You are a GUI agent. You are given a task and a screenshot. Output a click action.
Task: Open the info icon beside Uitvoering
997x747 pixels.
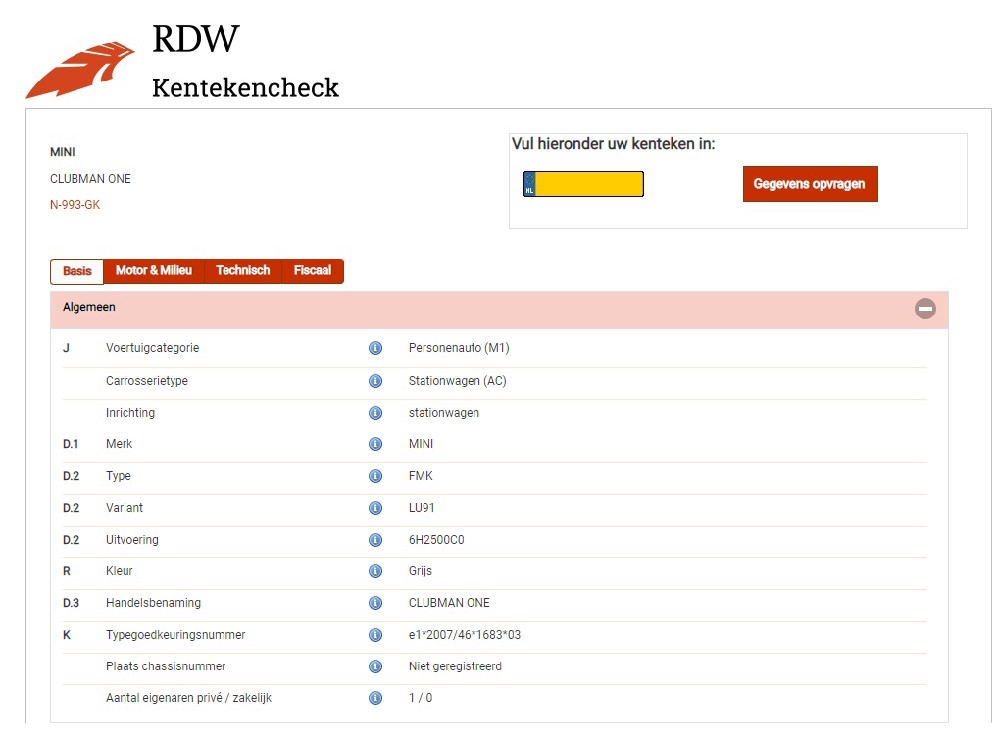pyautogui.click(x=375, y=540)
